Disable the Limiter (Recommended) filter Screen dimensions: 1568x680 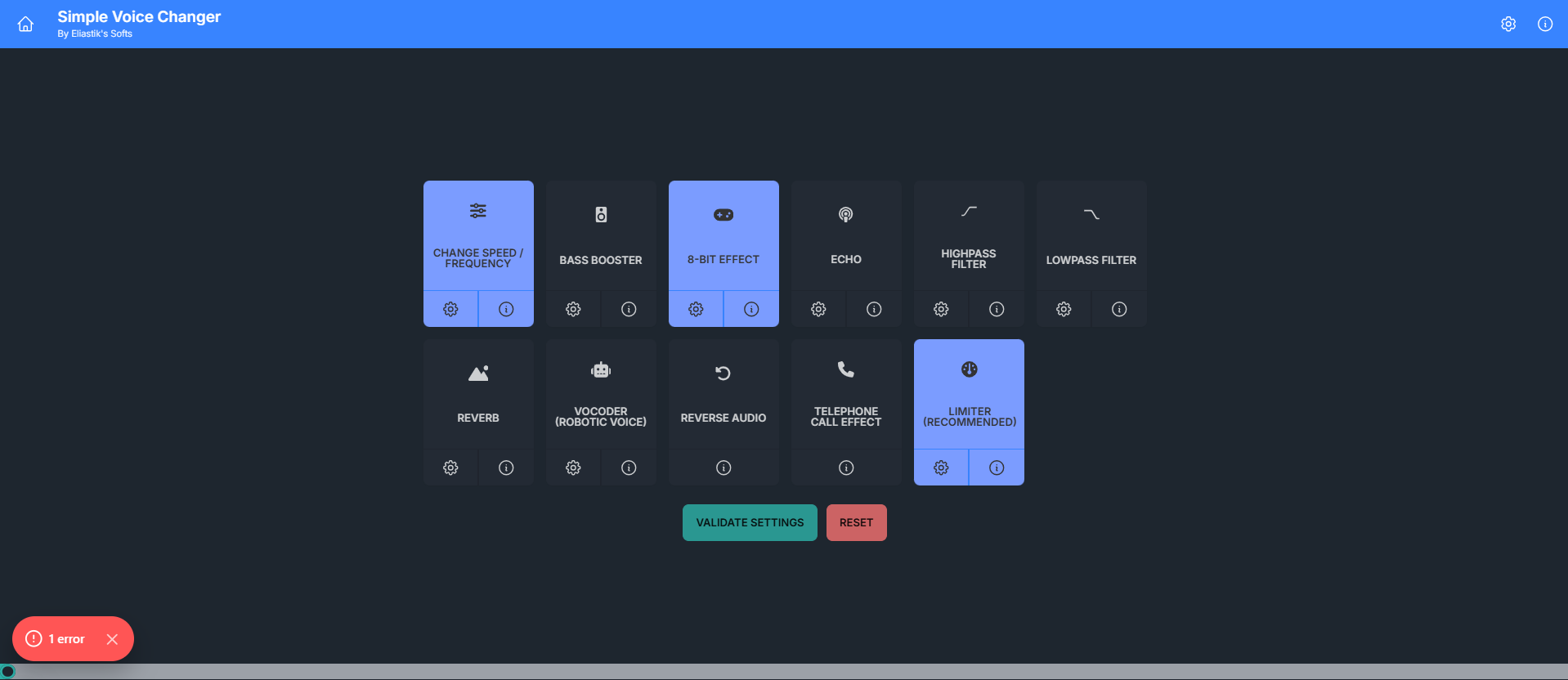969,394
